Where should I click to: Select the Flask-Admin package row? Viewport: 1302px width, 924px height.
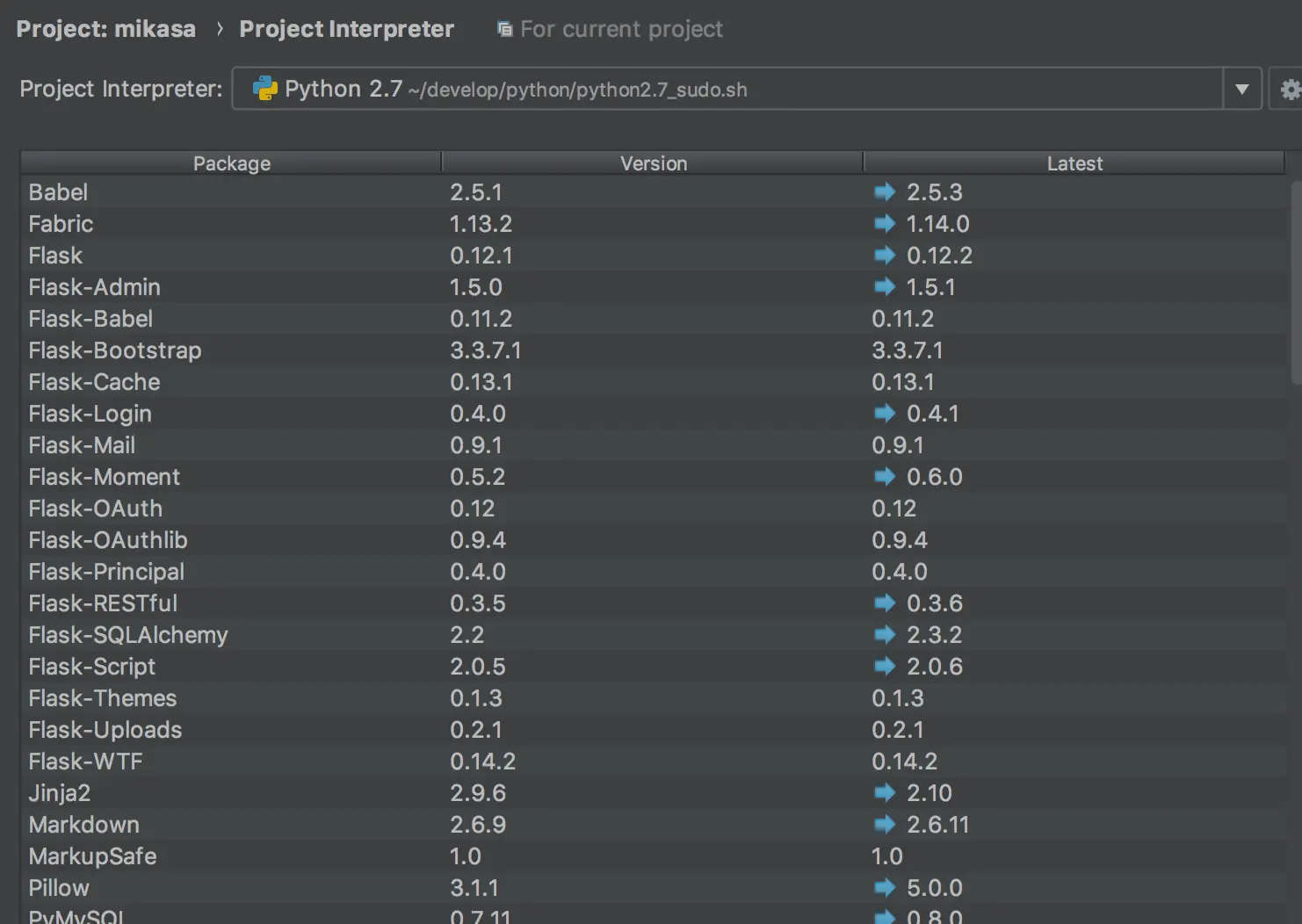point(95,287)
